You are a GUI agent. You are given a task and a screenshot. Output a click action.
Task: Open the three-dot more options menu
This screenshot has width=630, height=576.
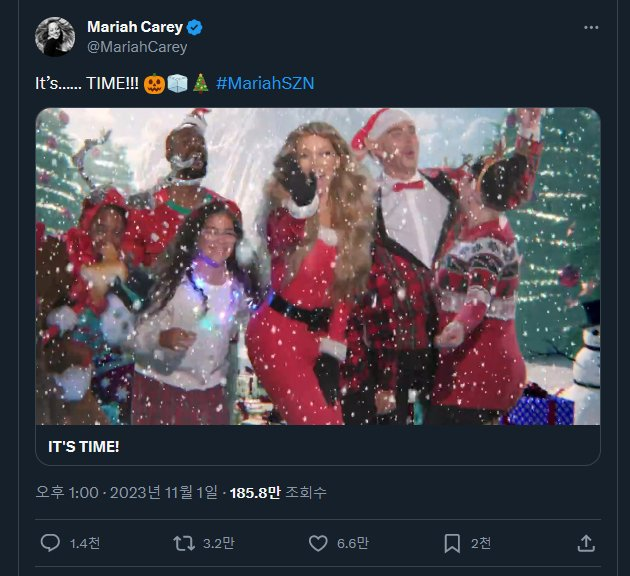tap(592, 27)
